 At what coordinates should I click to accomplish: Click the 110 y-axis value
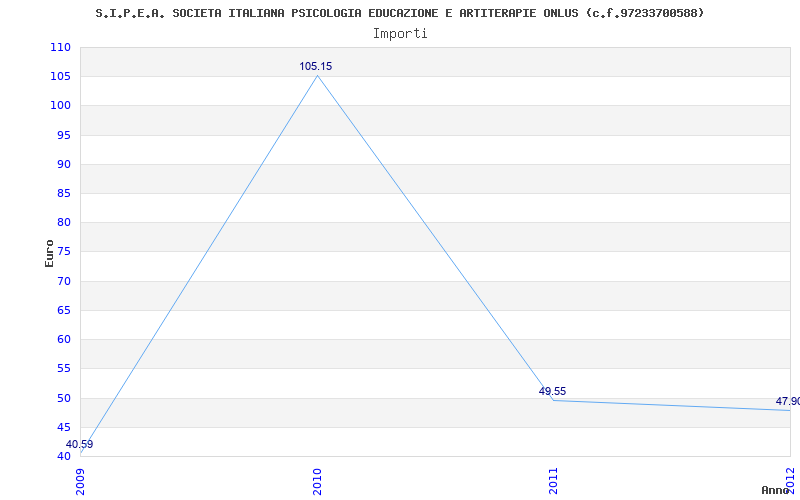click(60, 47)
